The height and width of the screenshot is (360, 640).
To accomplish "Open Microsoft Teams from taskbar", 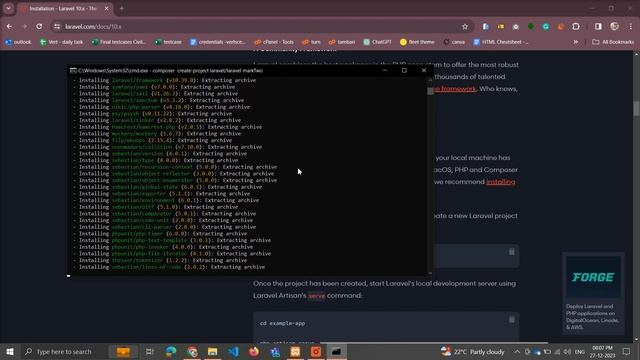I will tap(275, 351).
